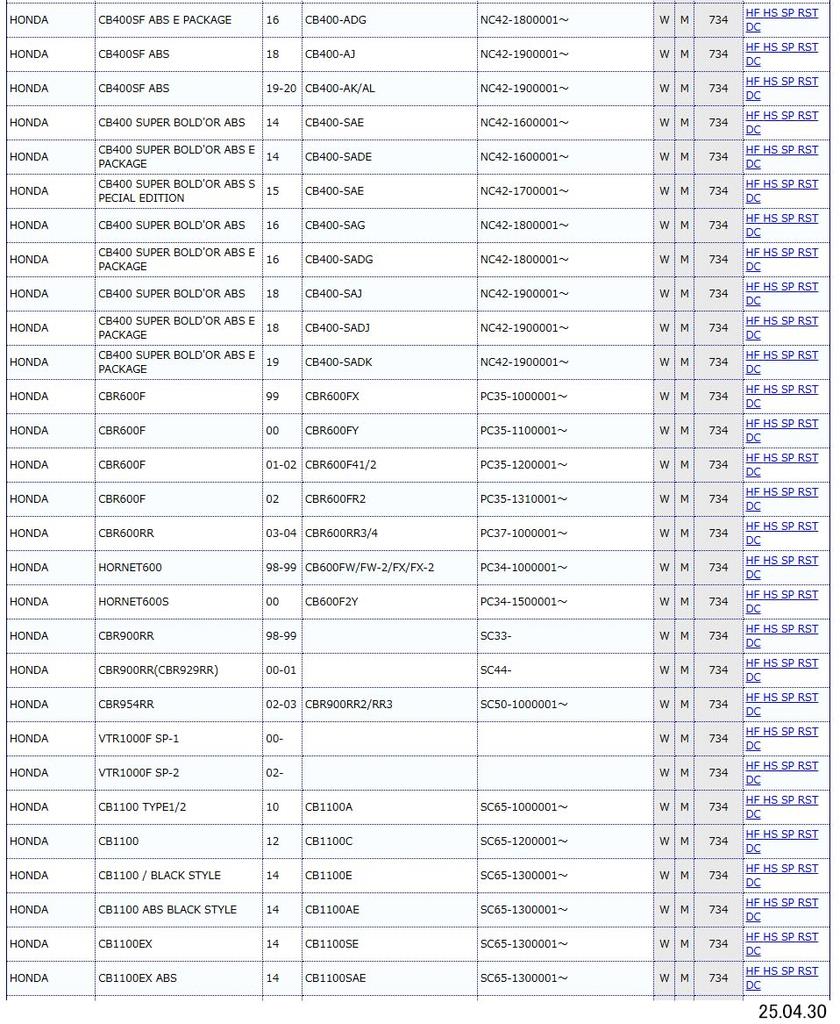The image size is (840, 1024).
Task: Click the link in CBR954RR row
Action: 781,697
